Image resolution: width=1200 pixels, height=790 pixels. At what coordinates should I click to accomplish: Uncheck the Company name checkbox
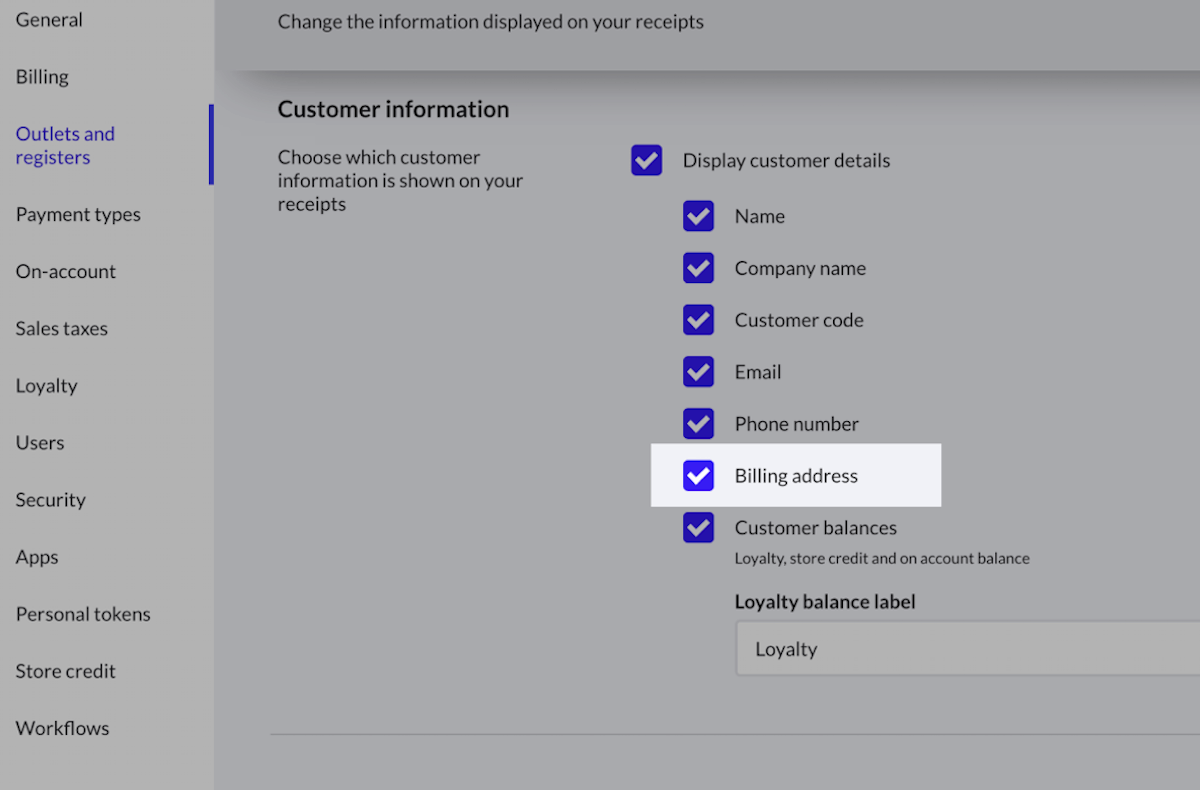(698, 268)
